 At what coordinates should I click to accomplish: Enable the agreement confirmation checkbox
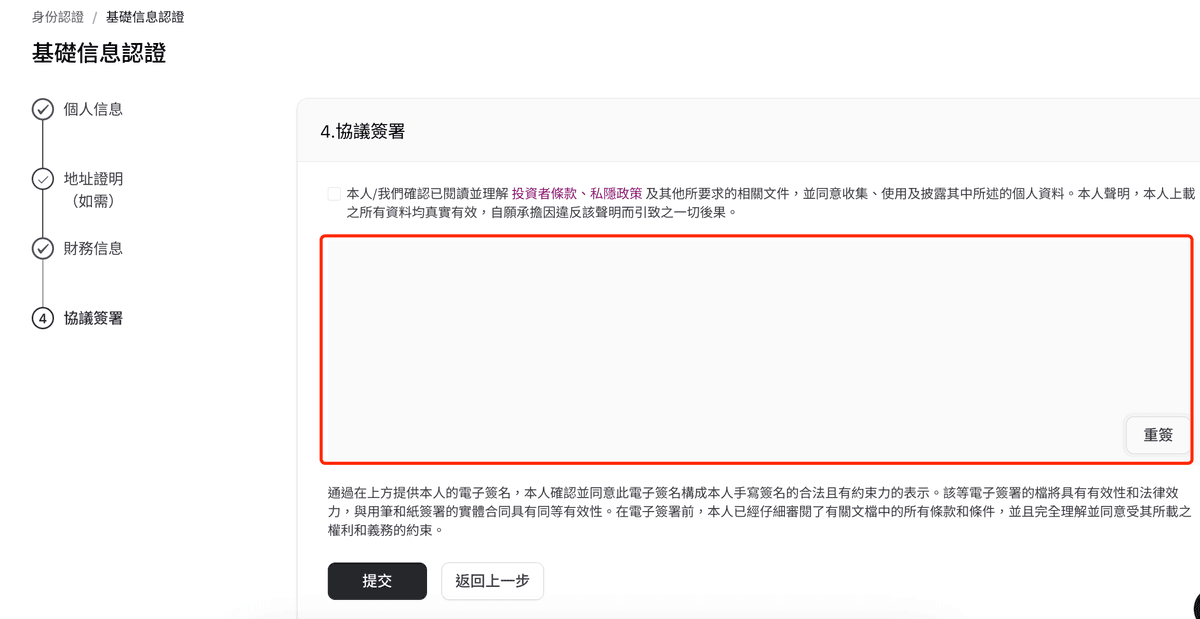[x=333, y=193]
